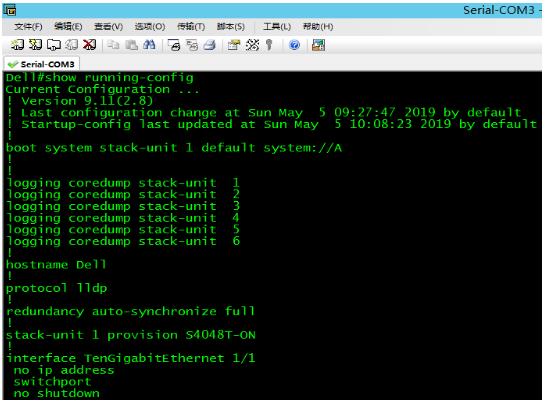Click the Quick Connect lightning icon

point(35,45)
